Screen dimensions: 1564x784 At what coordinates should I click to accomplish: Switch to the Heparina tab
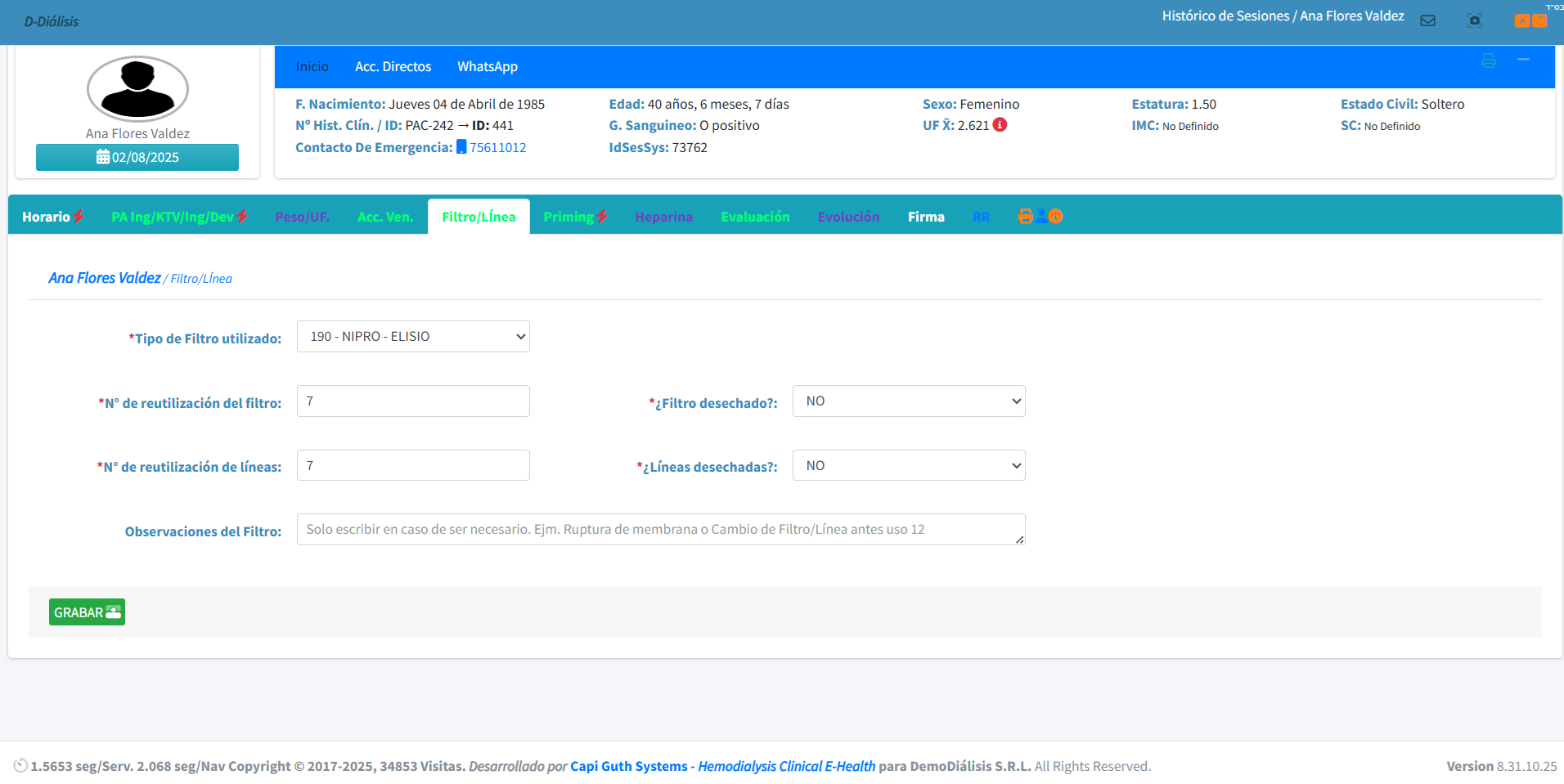pos(663,217)
